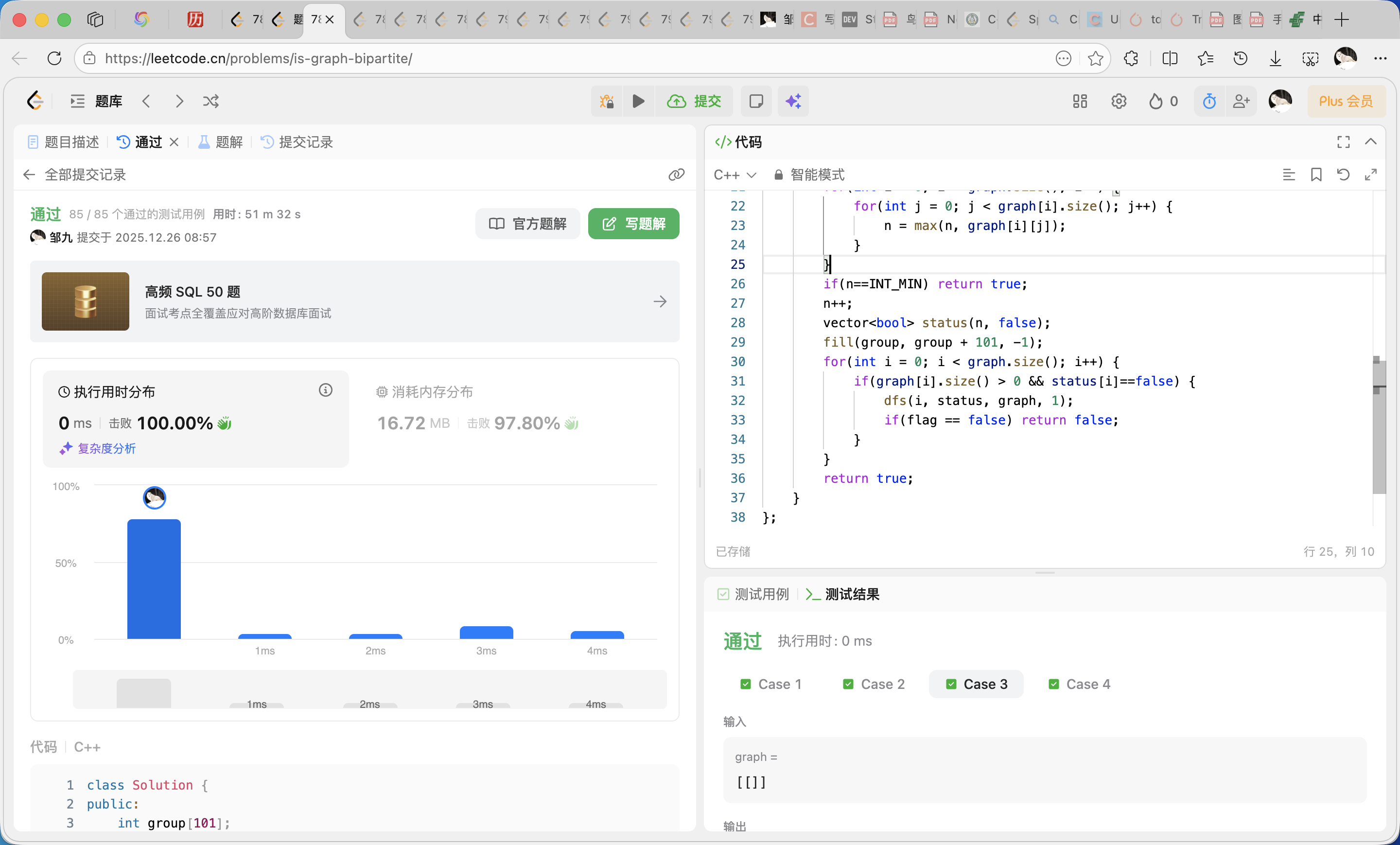Click the 提交 submit button
Viewport: 1400px width, 845px height.
(694, 101)
